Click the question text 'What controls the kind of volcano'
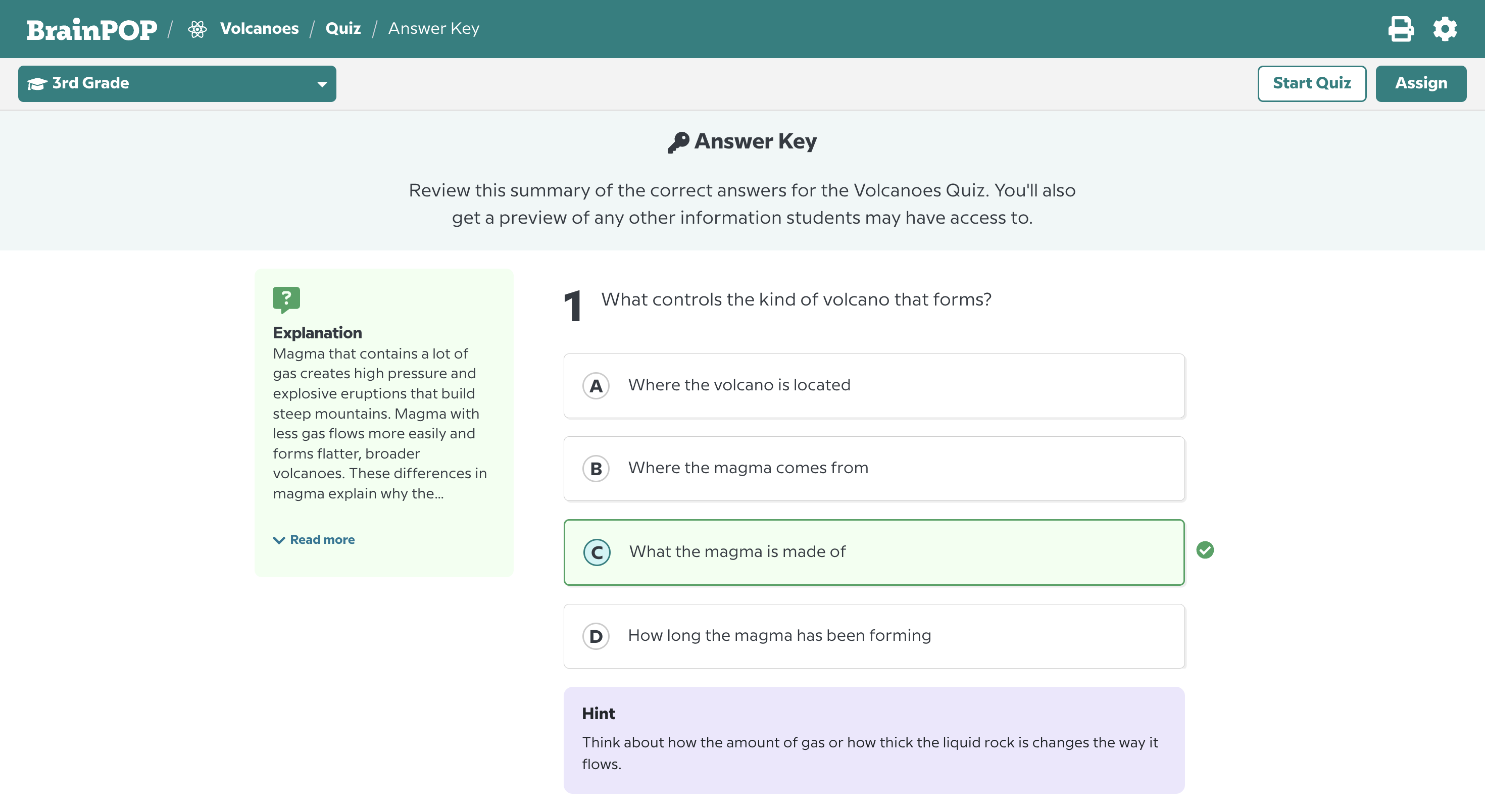Viewport: 1485px width, 812px height. click(x=796, y=299)
